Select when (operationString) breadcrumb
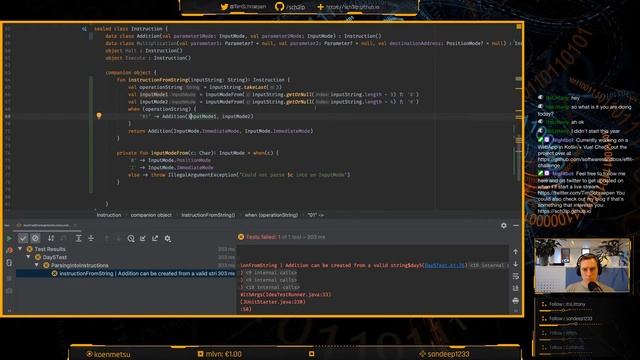The image size is (640, 360). tap(271, 215)
